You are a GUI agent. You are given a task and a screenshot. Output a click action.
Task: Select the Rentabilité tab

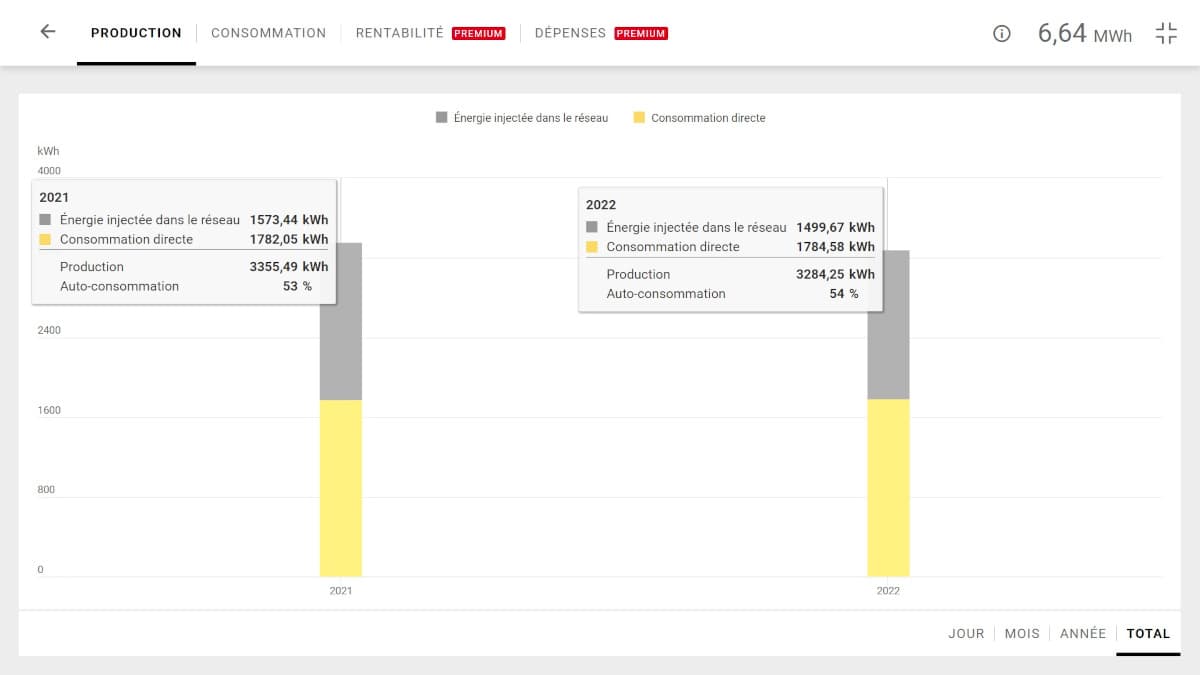pos(399,33)
